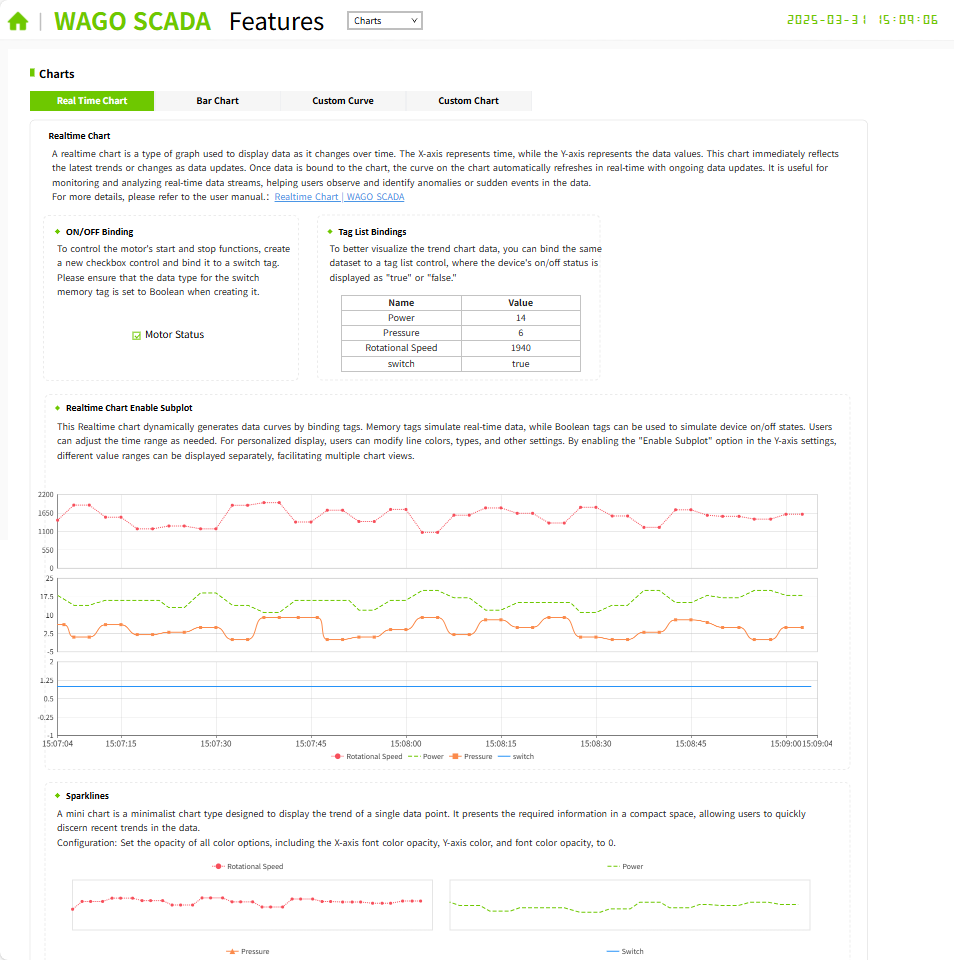This screenshot has width=954, height=960.
Task: Toggle switch series in the main chart legend
Action: coord(516,757)
